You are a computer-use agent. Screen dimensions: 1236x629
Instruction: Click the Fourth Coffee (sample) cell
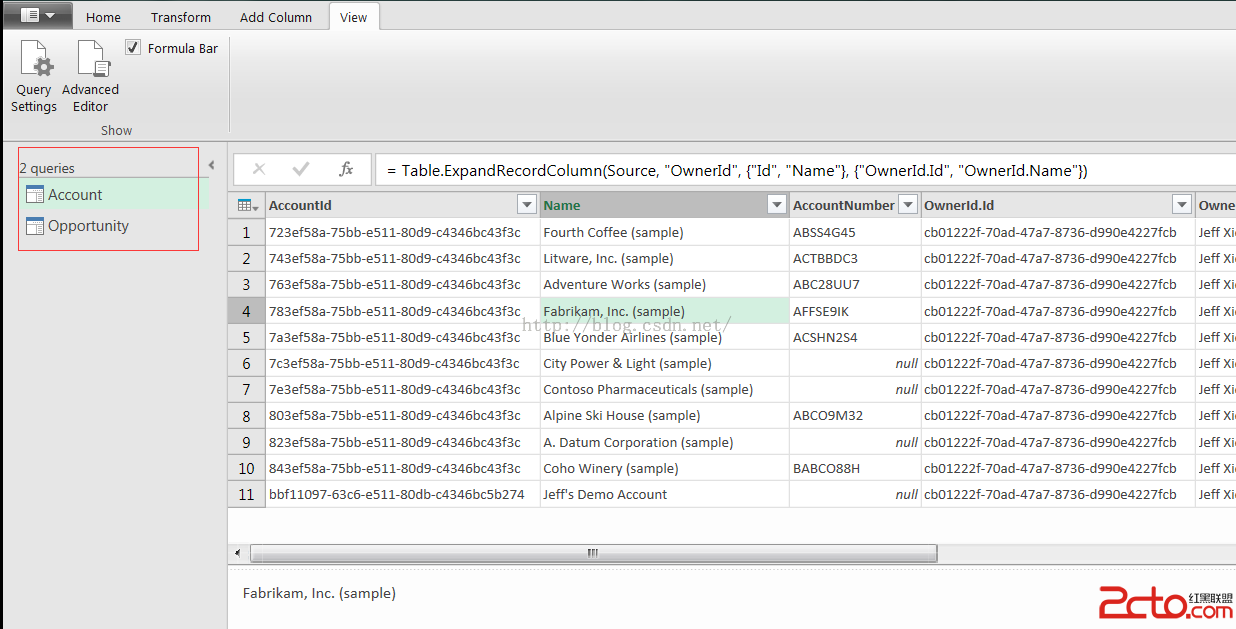[x=665, y=232]
